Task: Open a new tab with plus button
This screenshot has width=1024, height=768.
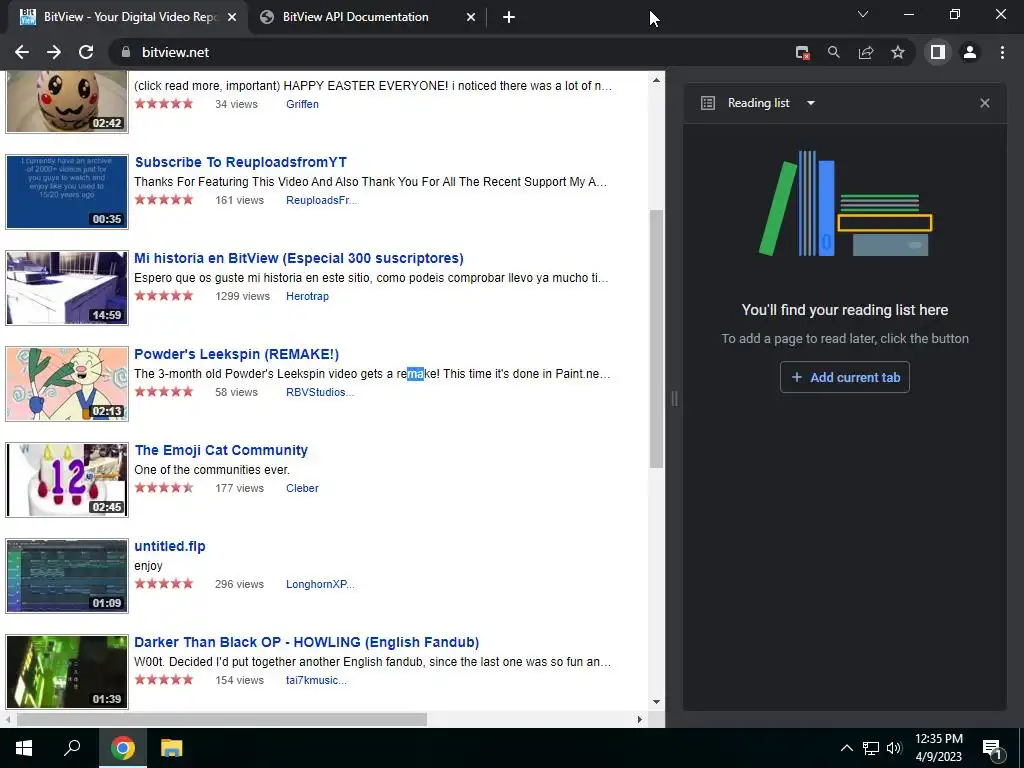Action: click(509, 18)
